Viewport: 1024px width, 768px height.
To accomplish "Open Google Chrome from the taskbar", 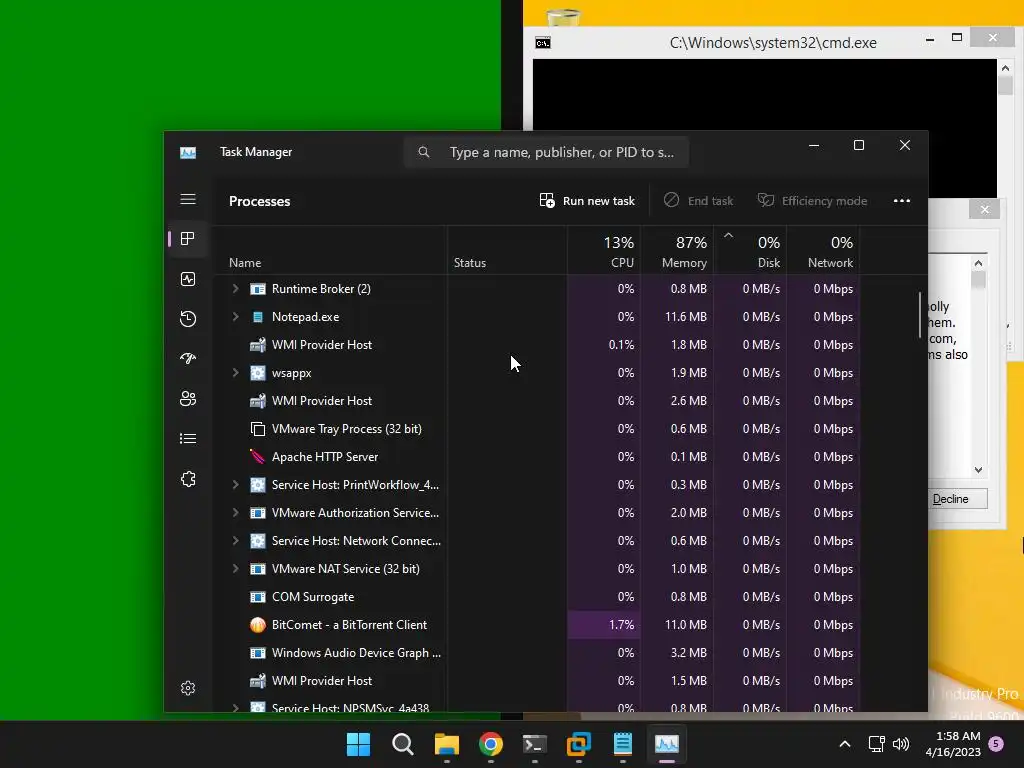I will (x=490, y=744).
